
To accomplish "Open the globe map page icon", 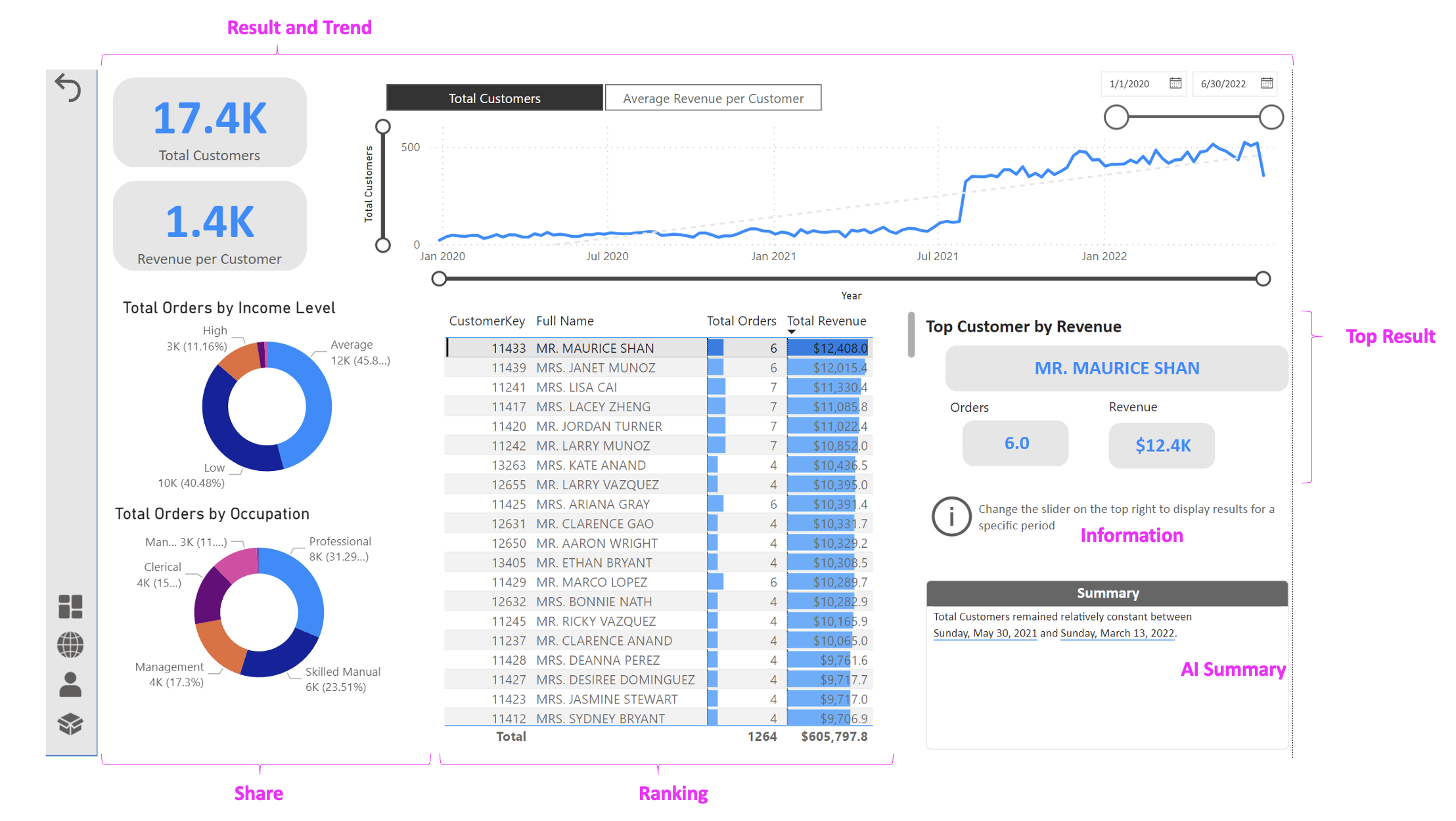I will 70,645.
